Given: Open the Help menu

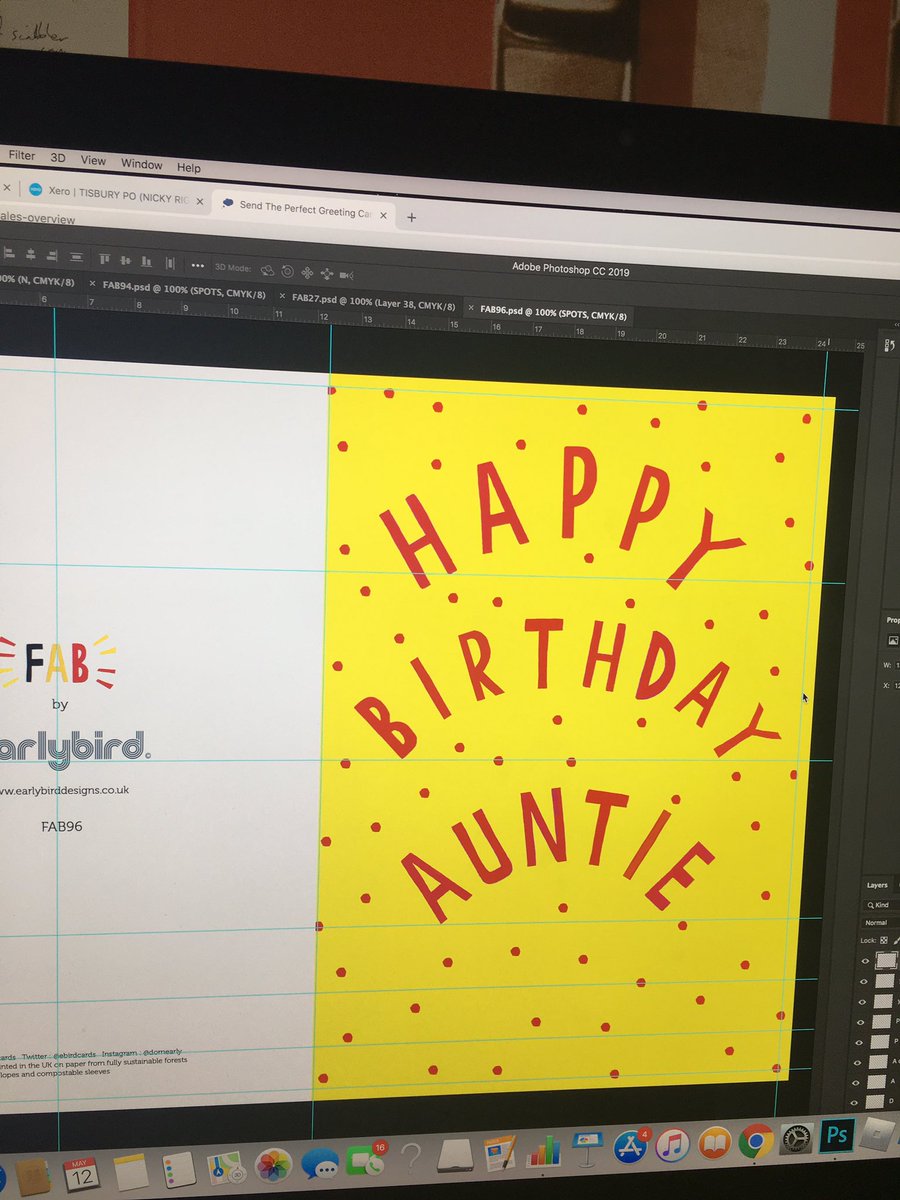Looking at the screenshot, I should [188, 168].
